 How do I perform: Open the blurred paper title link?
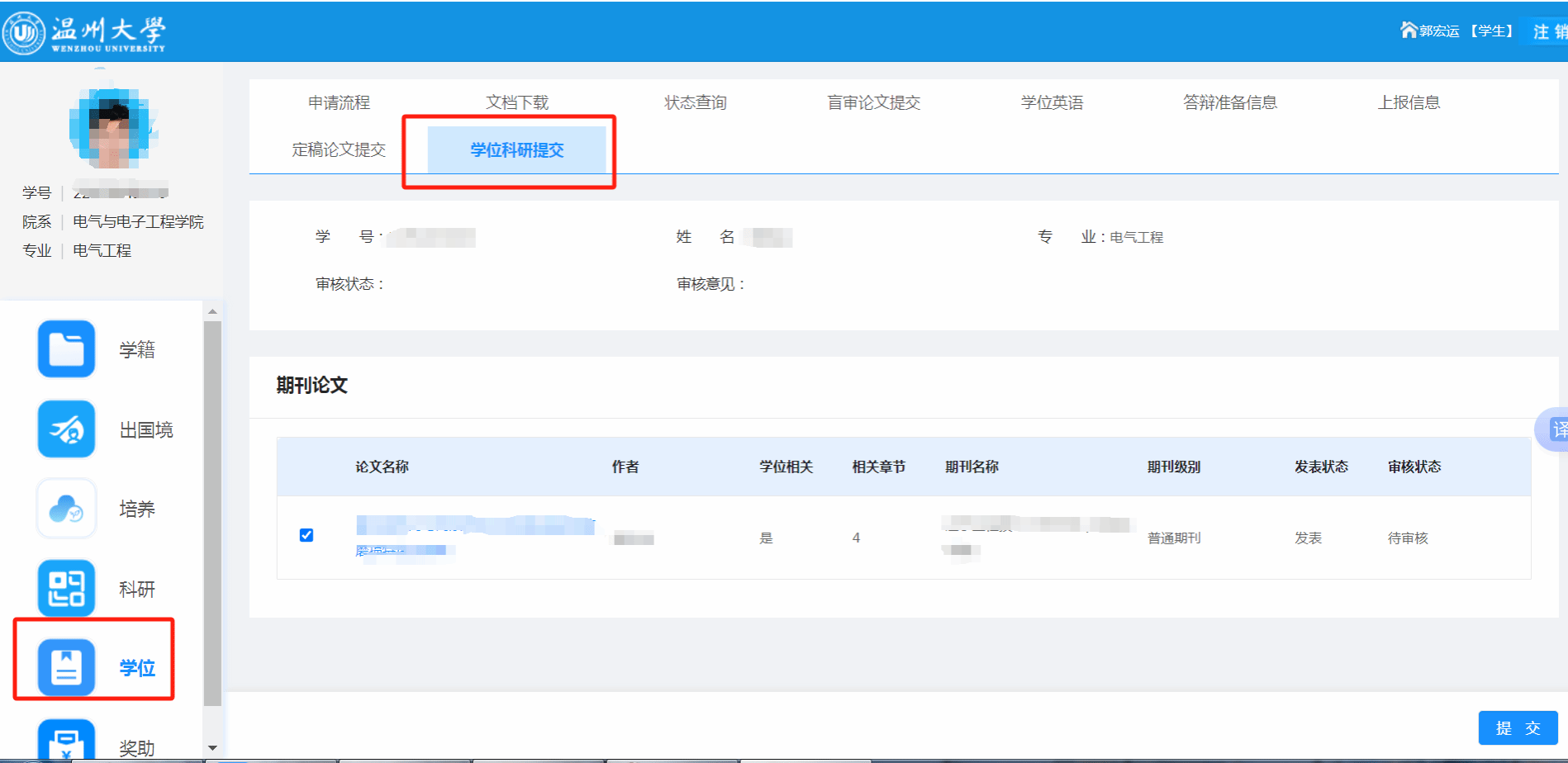click(475, 525)
